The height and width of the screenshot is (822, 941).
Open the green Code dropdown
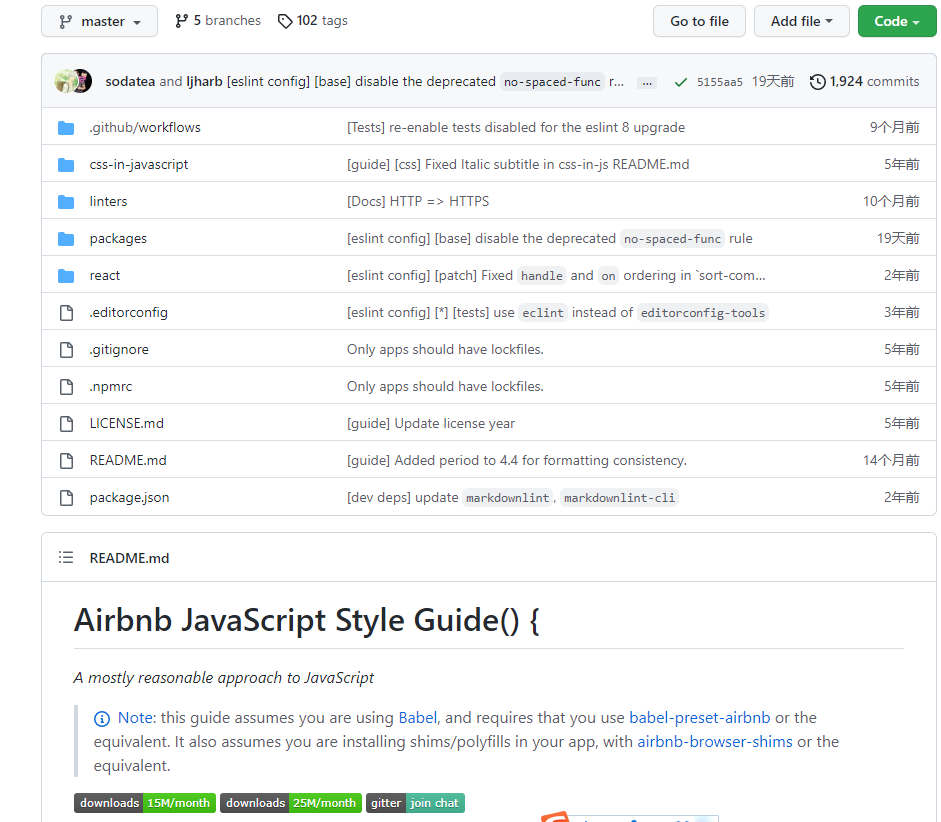(897, 22)
